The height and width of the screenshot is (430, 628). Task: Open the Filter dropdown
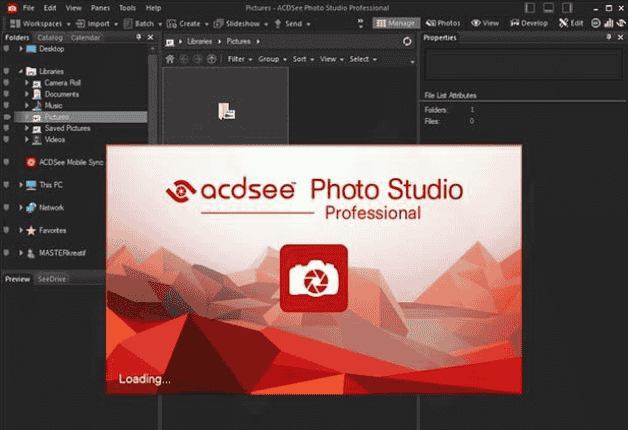(238, 59)
